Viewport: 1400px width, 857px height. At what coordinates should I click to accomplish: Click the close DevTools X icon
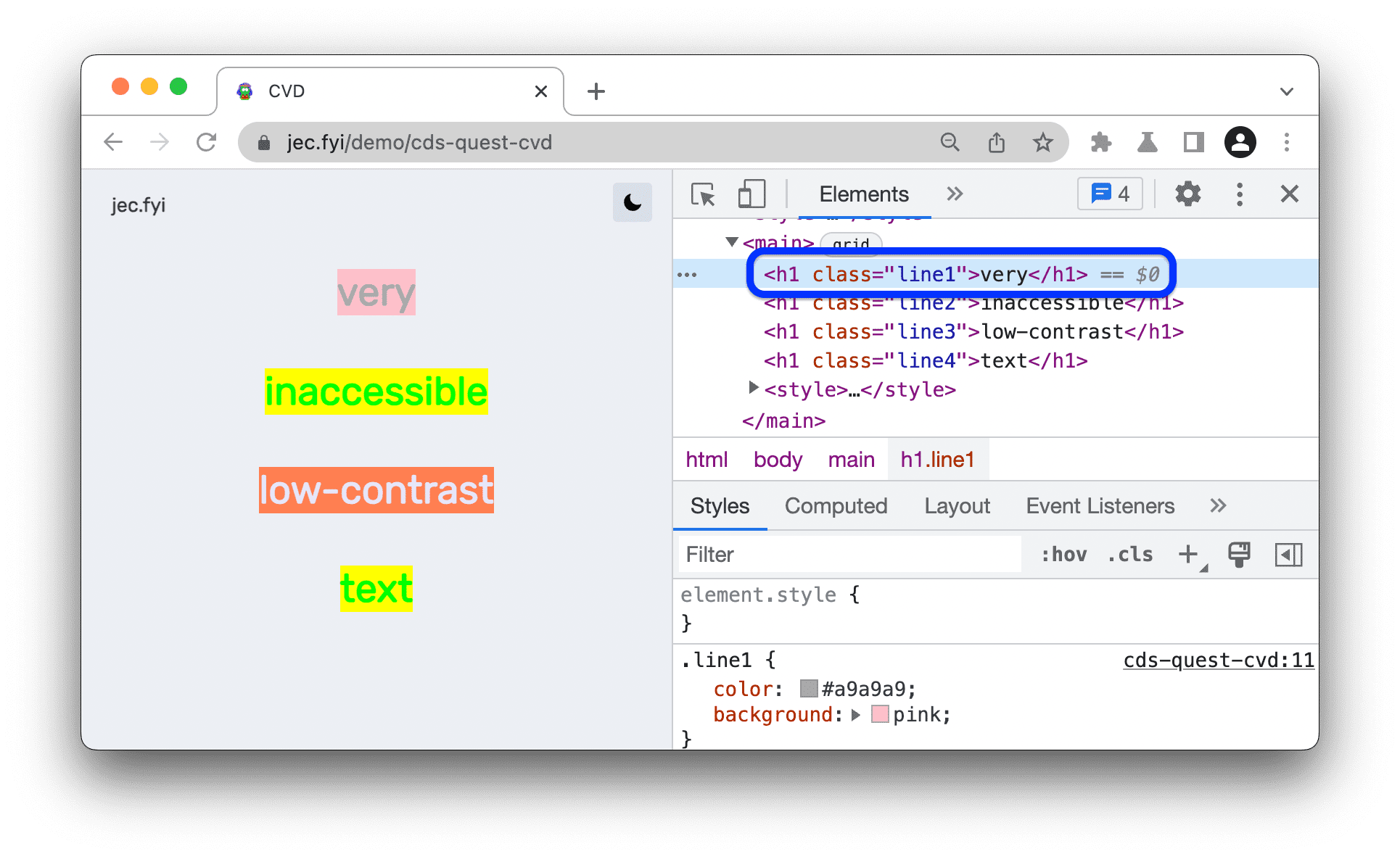coord(1284,194)
